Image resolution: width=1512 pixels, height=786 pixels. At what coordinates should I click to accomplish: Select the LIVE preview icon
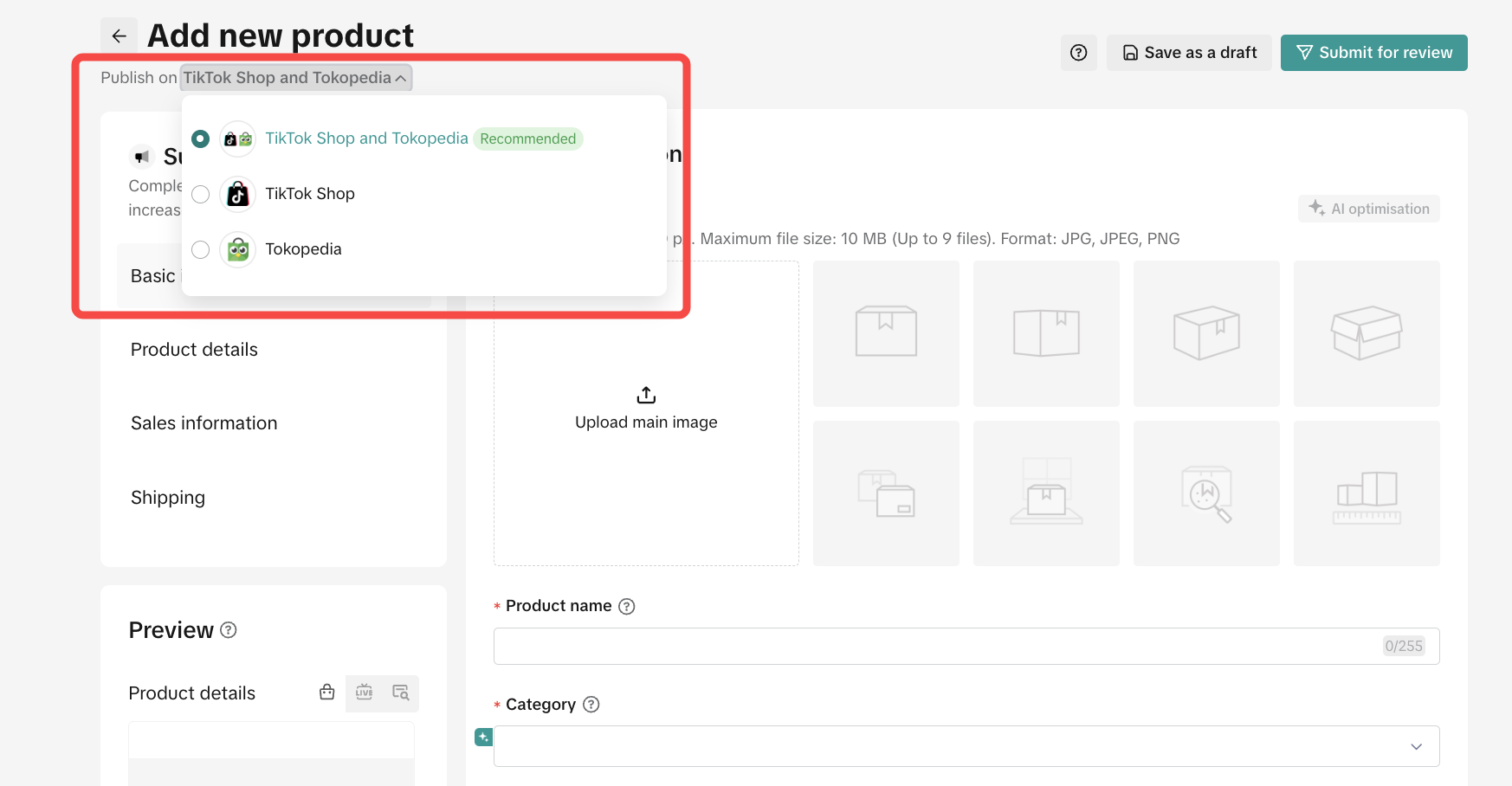[365, 693]
